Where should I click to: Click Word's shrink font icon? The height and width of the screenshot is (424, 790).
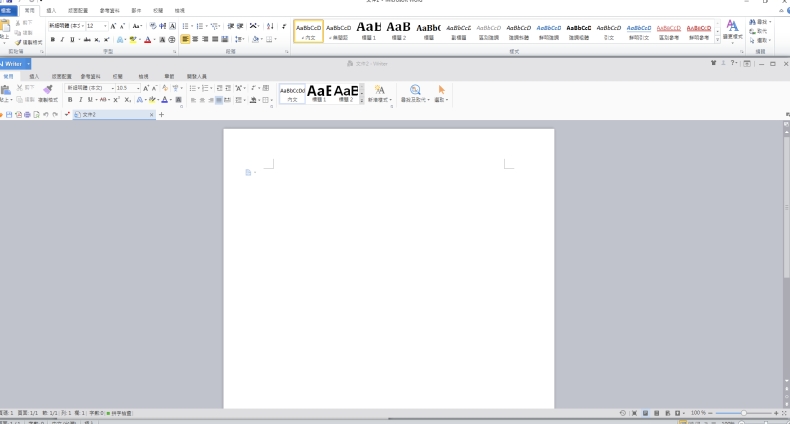[x=122, y=26]
